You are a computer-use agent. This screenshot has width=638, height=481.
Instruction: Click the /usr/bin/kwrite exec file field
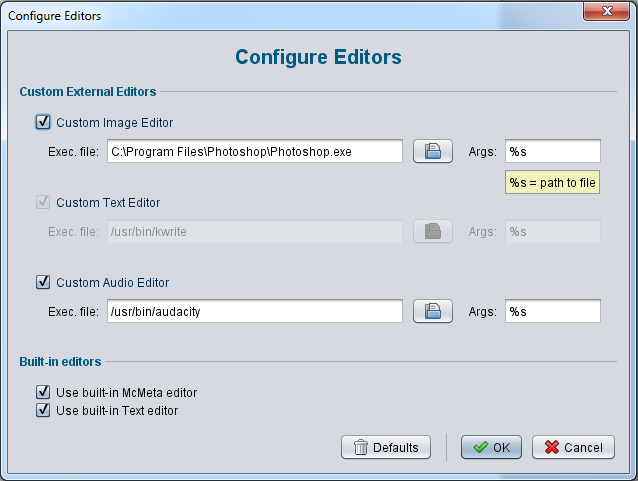coord(254,231)
